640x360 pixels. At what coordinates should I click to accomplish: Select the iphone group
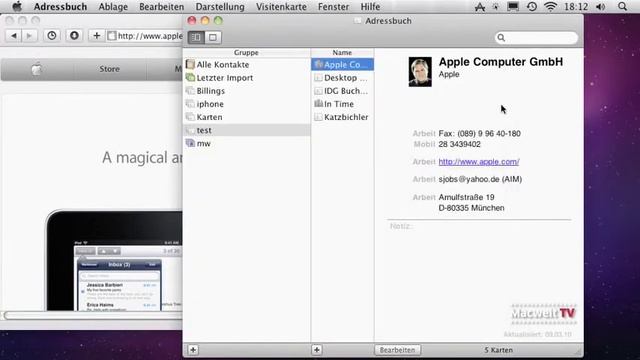tap(247, 104)
